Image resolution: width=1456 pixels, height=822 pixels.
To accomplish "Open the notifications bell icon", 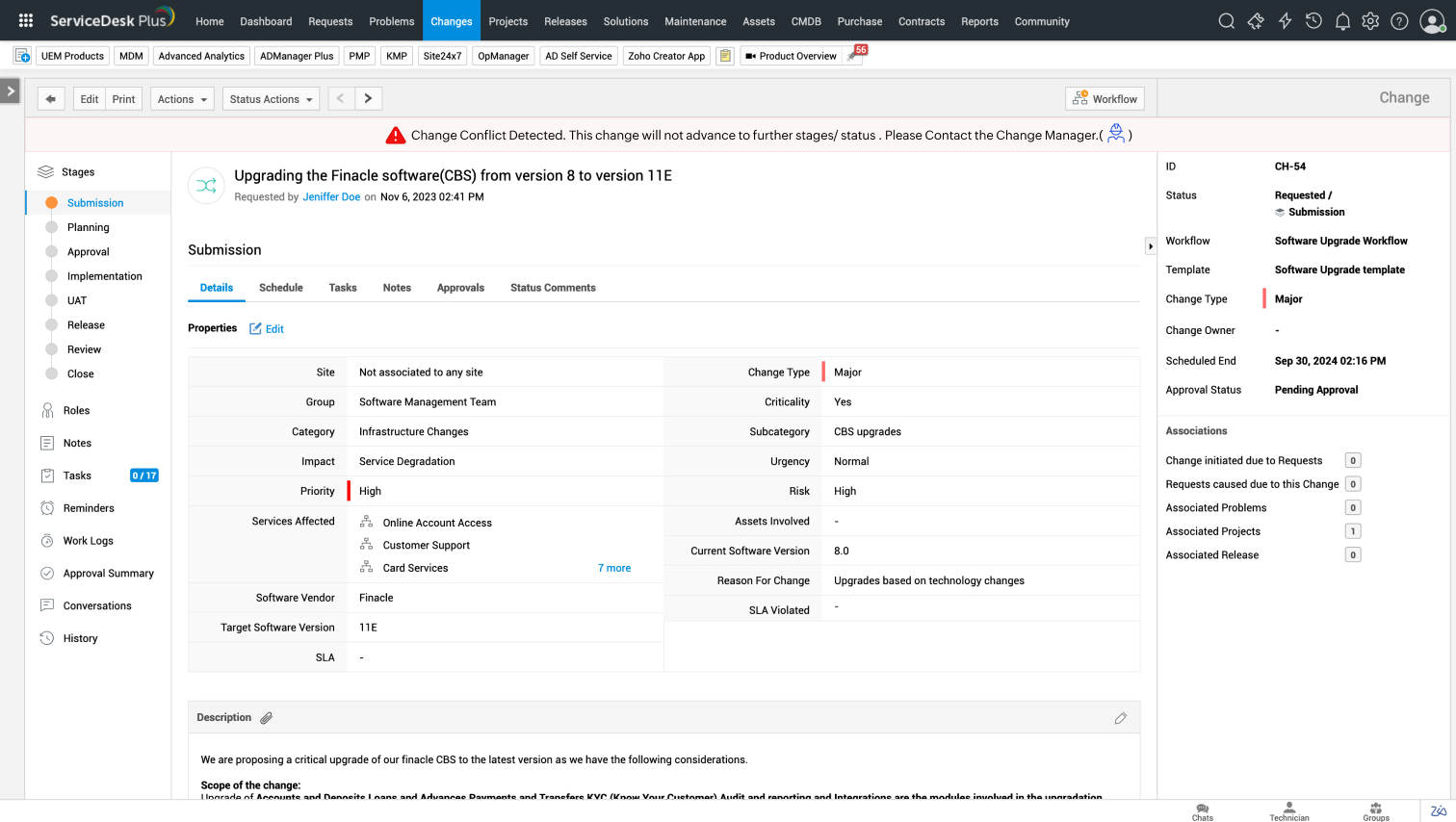I will coord(1342,21).
